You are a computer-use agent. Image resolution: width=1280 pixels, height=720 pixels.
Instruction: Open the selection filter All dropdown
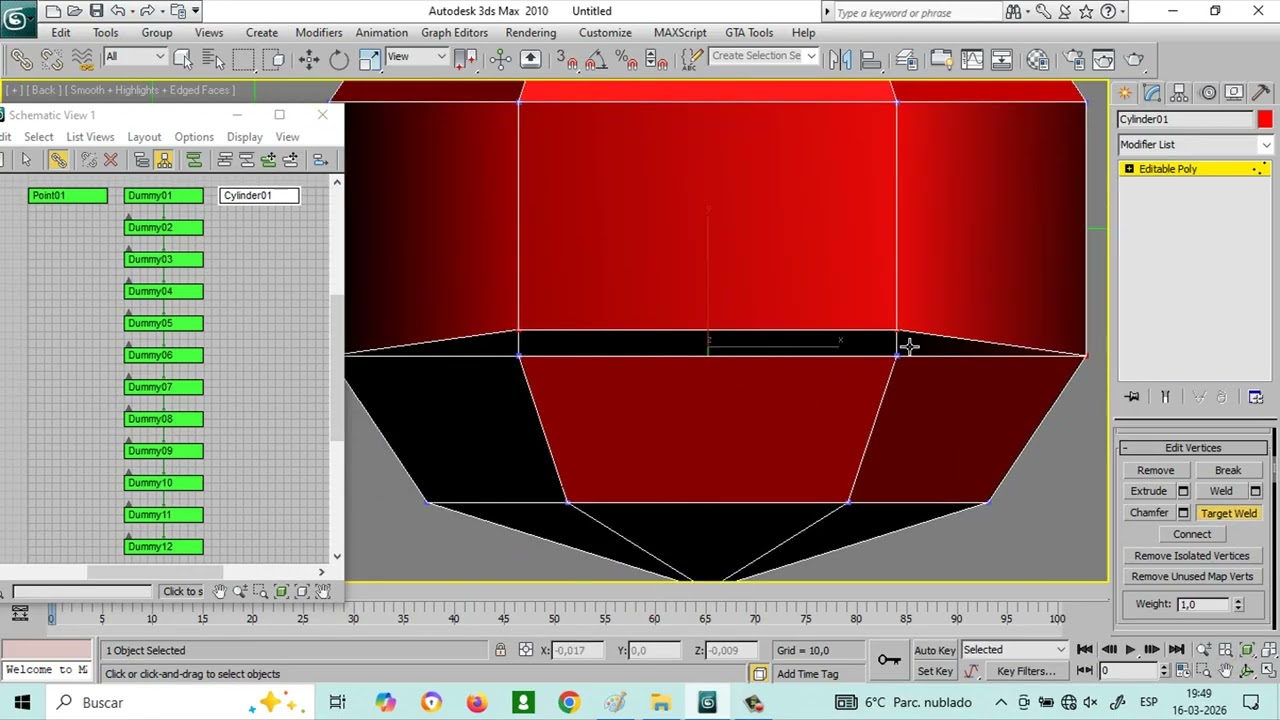click(134, 57)
